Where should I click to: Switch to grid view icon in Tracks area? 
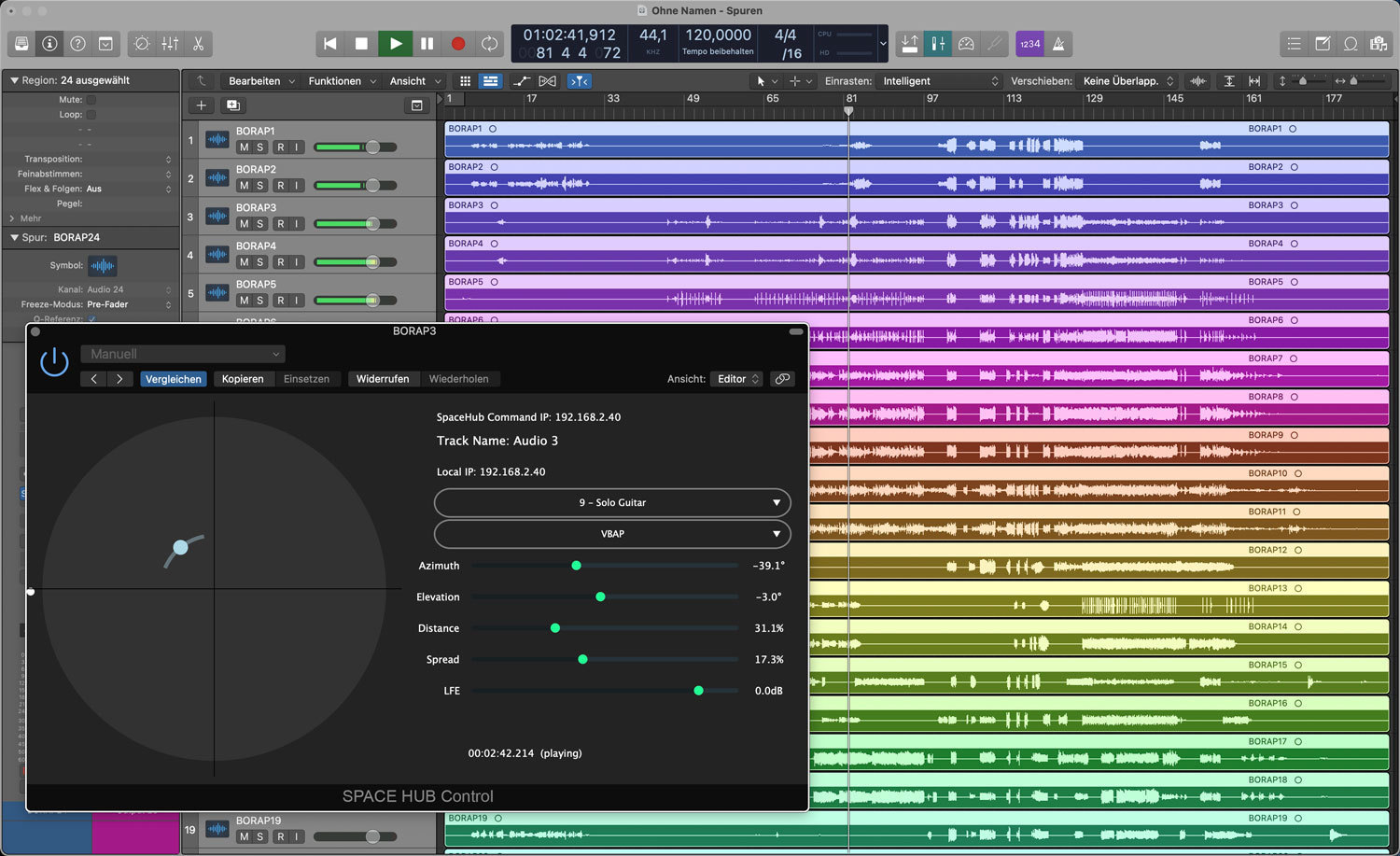pos(465,81)
